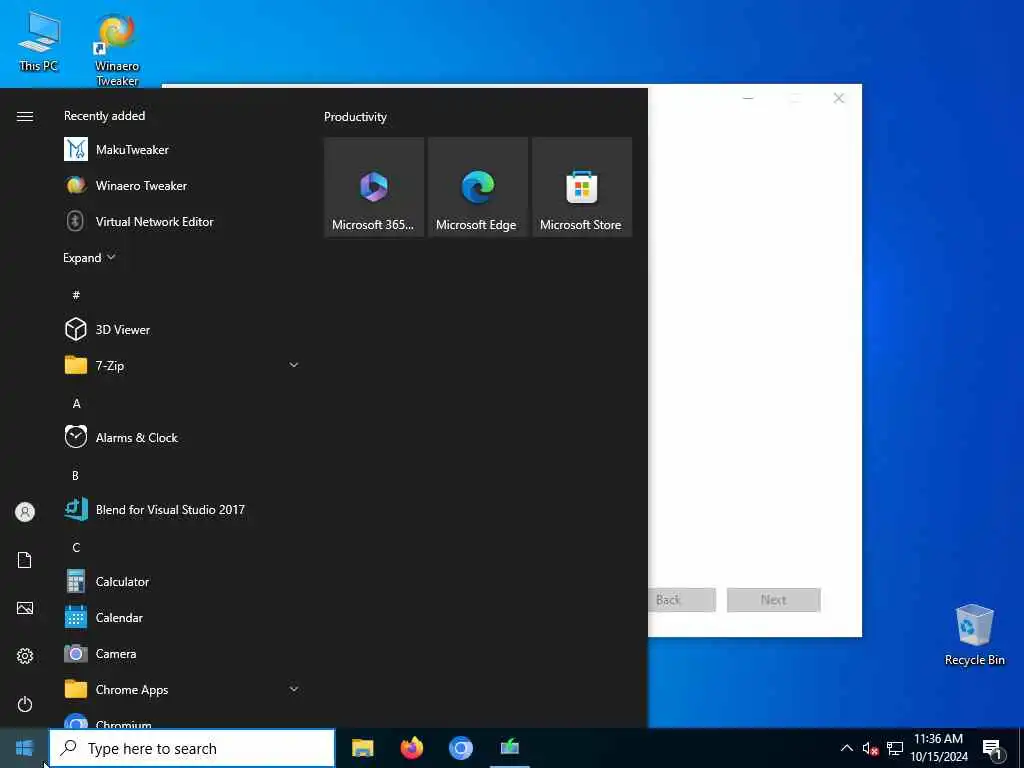Viewport: 1024px width, 768px height.
Task: Click Back button in background window
Action: click(682, 600)
